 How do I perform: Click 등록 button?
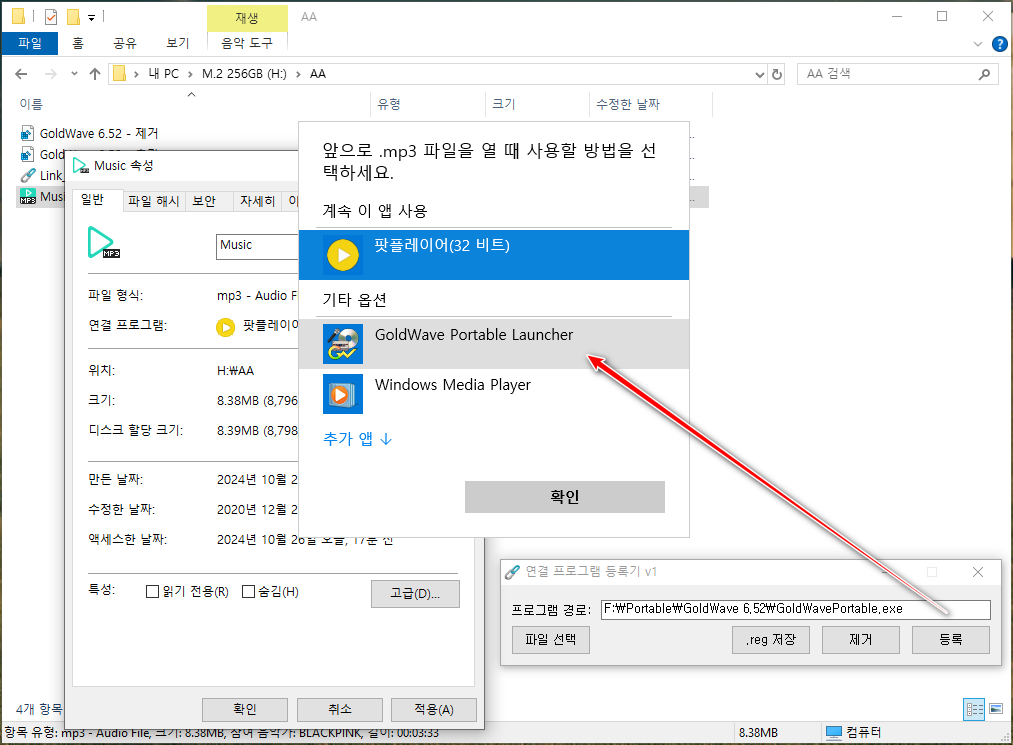951,640
